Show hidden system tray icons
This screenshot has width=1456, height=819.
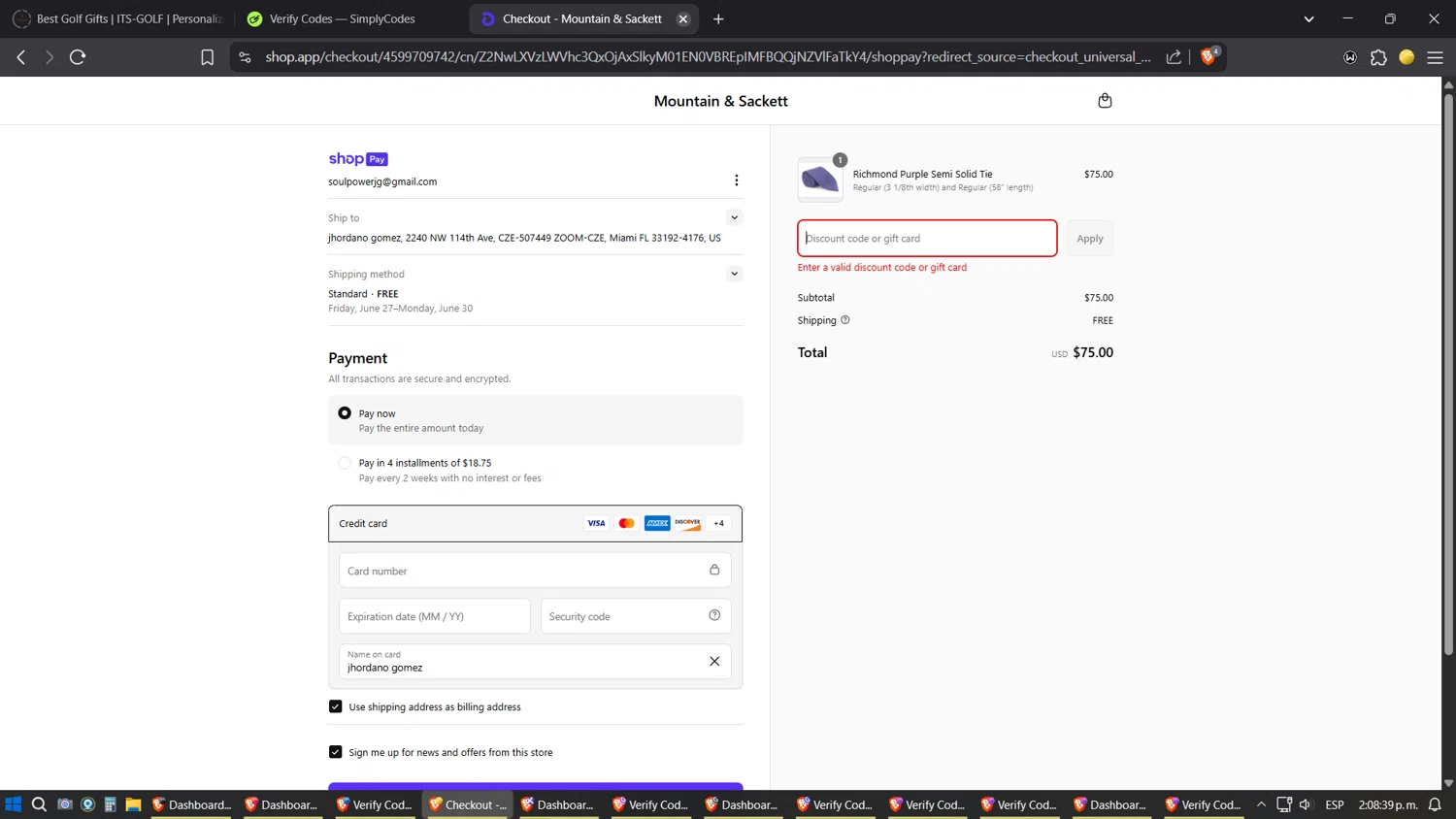pos(1261,804)
